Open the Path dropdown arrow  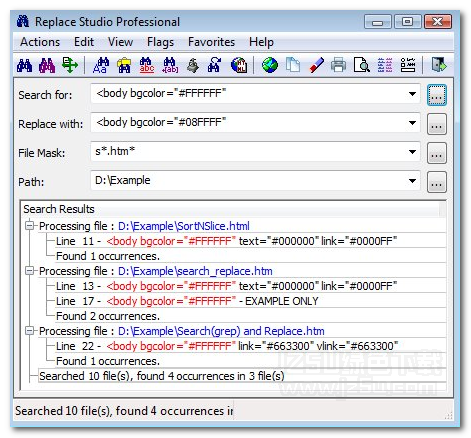[x=412, y=181]
